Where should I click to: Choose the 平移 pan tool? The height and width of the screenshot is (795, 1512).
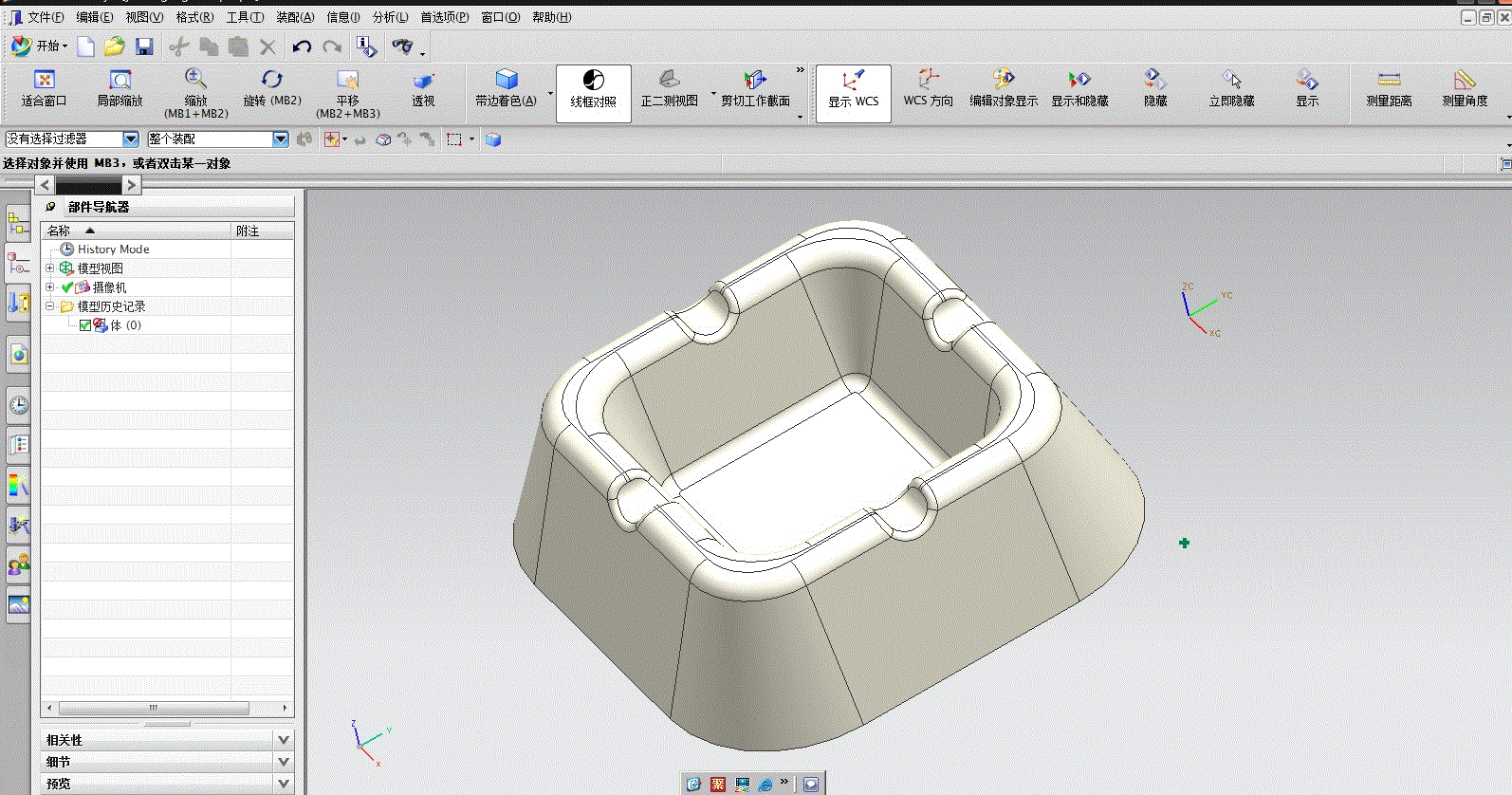pos(348,81)
